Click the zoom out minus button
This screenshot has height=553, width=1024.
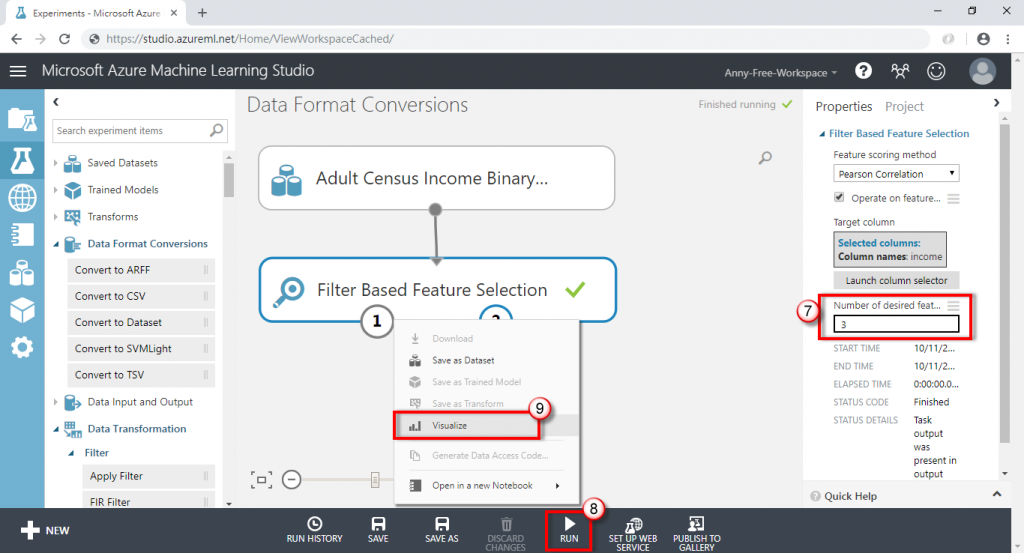coord(291,480)
